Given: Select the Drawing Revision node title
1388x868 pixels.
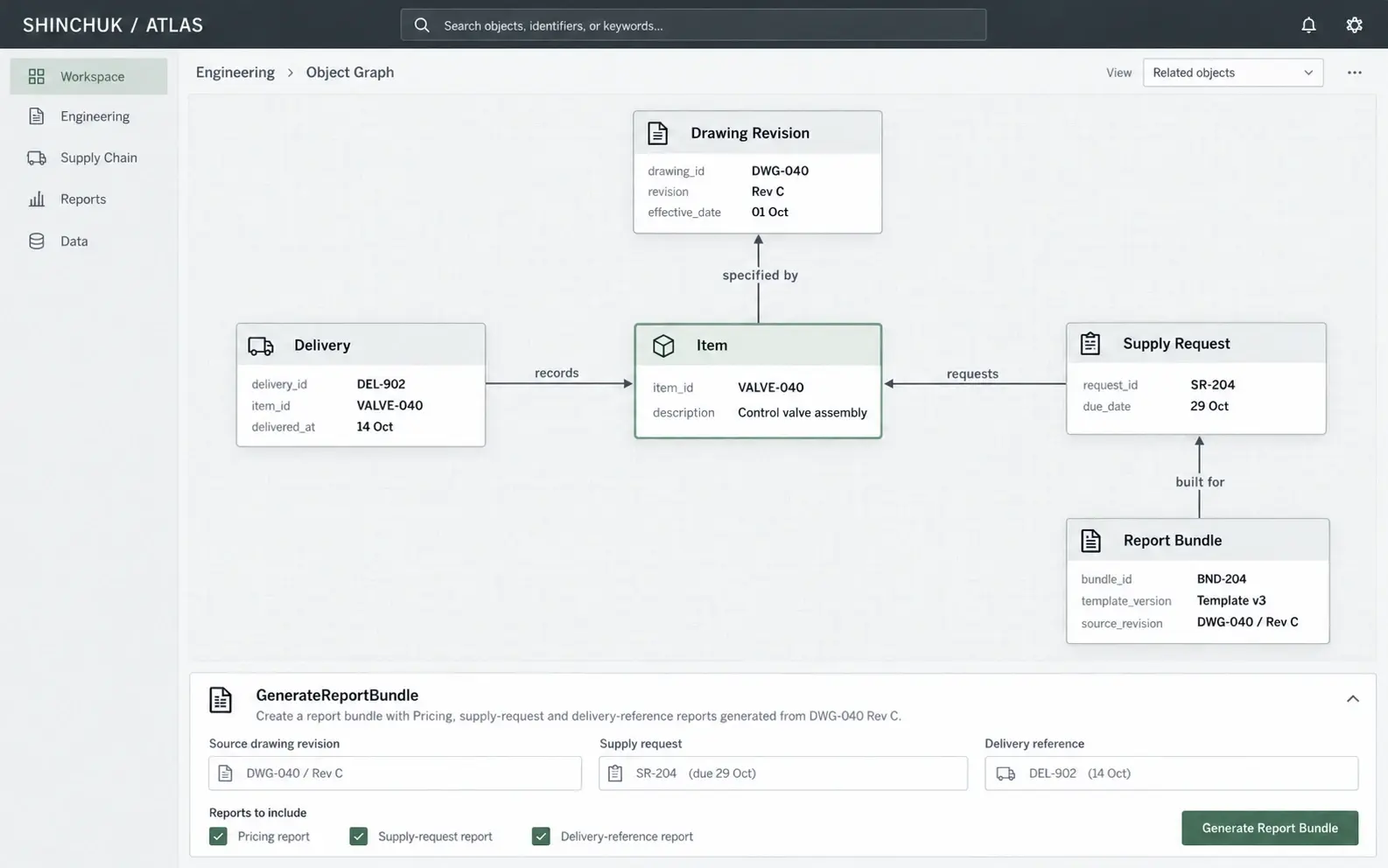Looking at the screenshot, I should pos(750,133).
